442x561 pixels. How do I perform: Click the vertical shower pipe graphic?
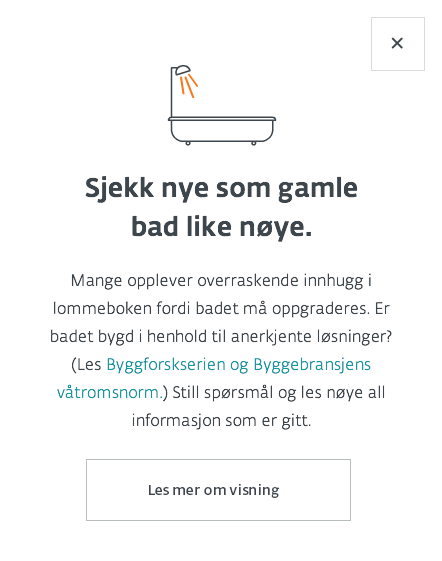[x=172, y=92]
